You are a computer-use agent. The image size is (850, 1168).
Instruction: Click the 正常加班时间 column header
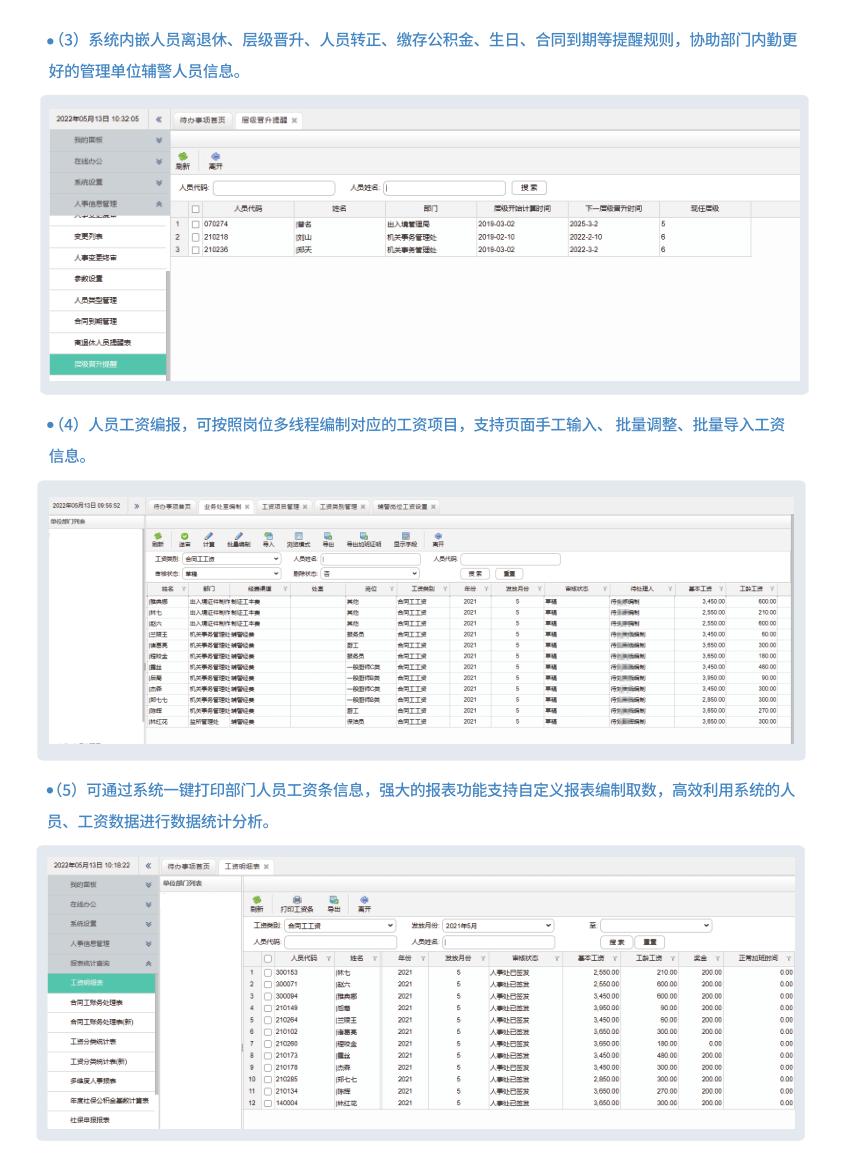coord(765,958)
